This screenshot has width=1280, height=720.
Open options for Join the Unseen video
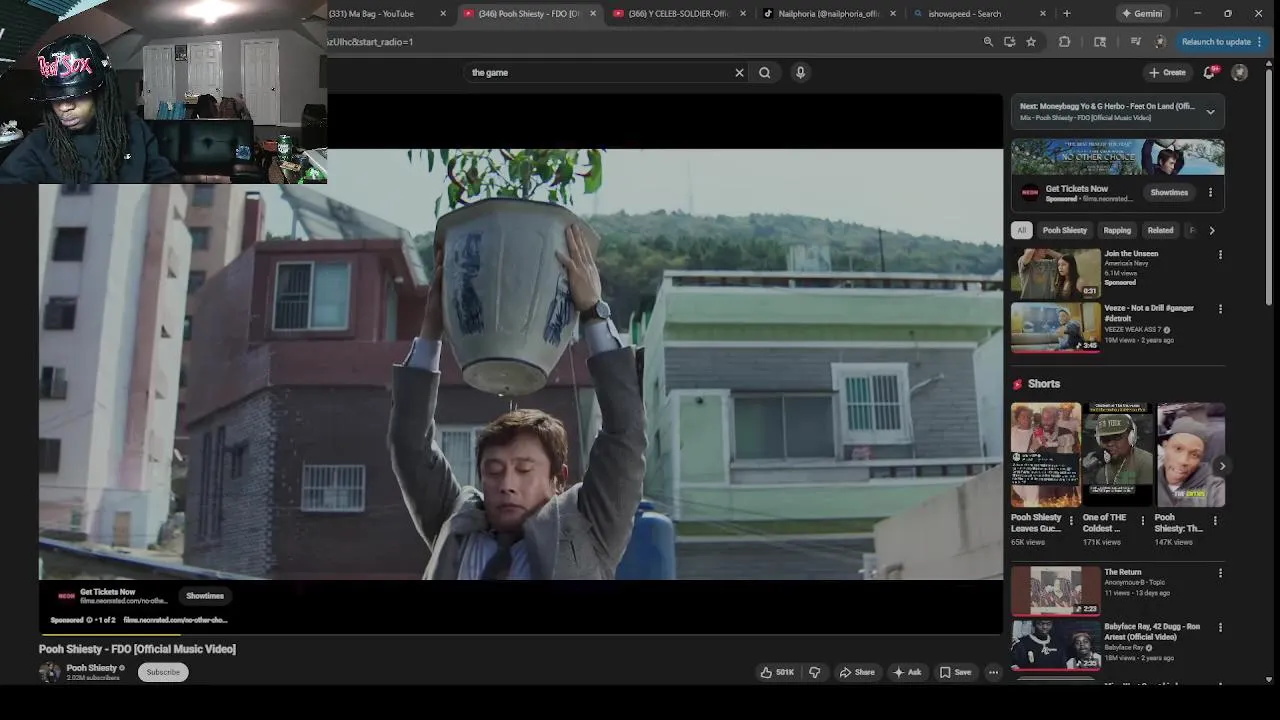point(1220,255)
